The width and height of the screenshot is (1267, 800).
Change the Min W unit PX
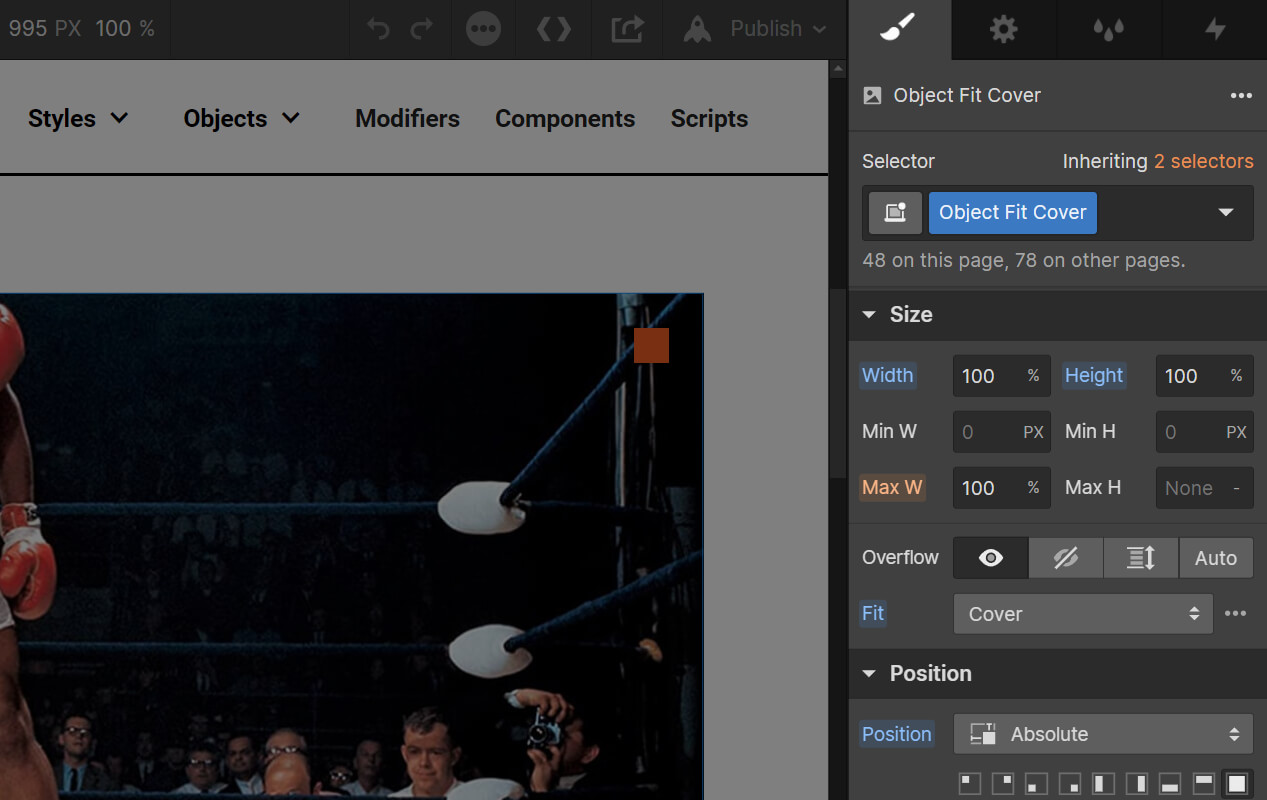click(x=1034, y=432)
